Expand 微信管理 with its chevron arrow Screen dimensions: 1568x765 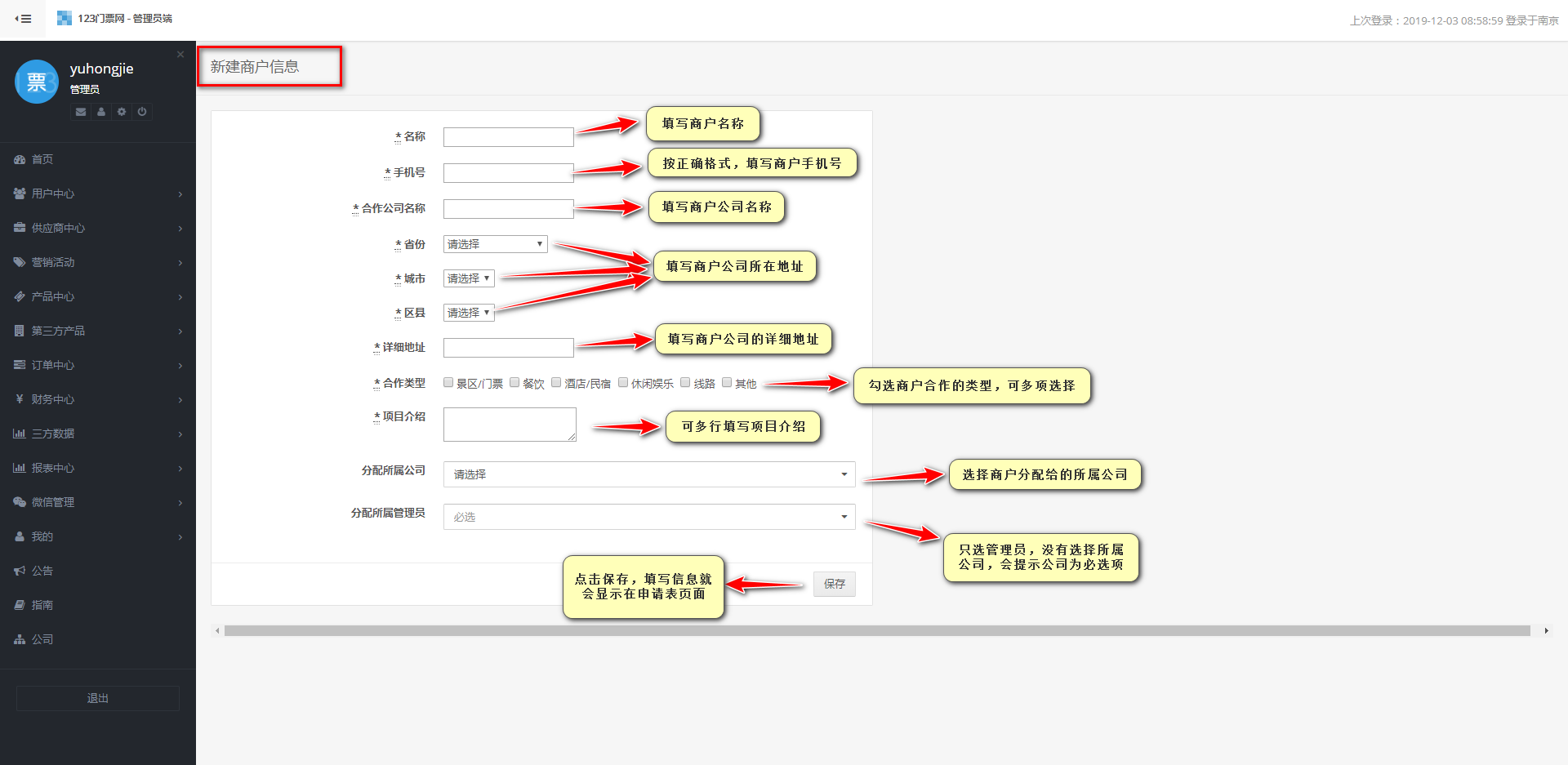(x=180, y=503)
